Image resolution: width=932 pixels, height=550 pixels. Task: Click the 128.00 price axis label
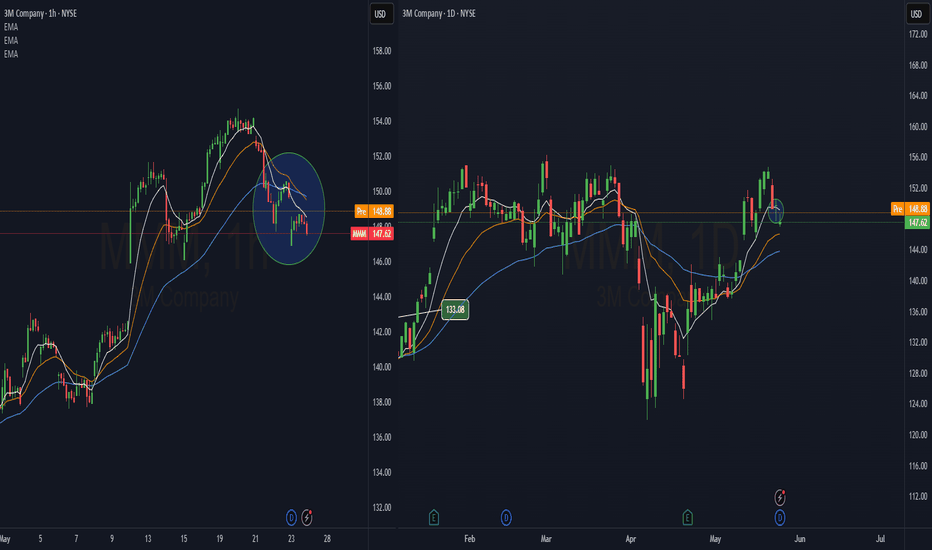pyautogui.click(x=918, y=373)
